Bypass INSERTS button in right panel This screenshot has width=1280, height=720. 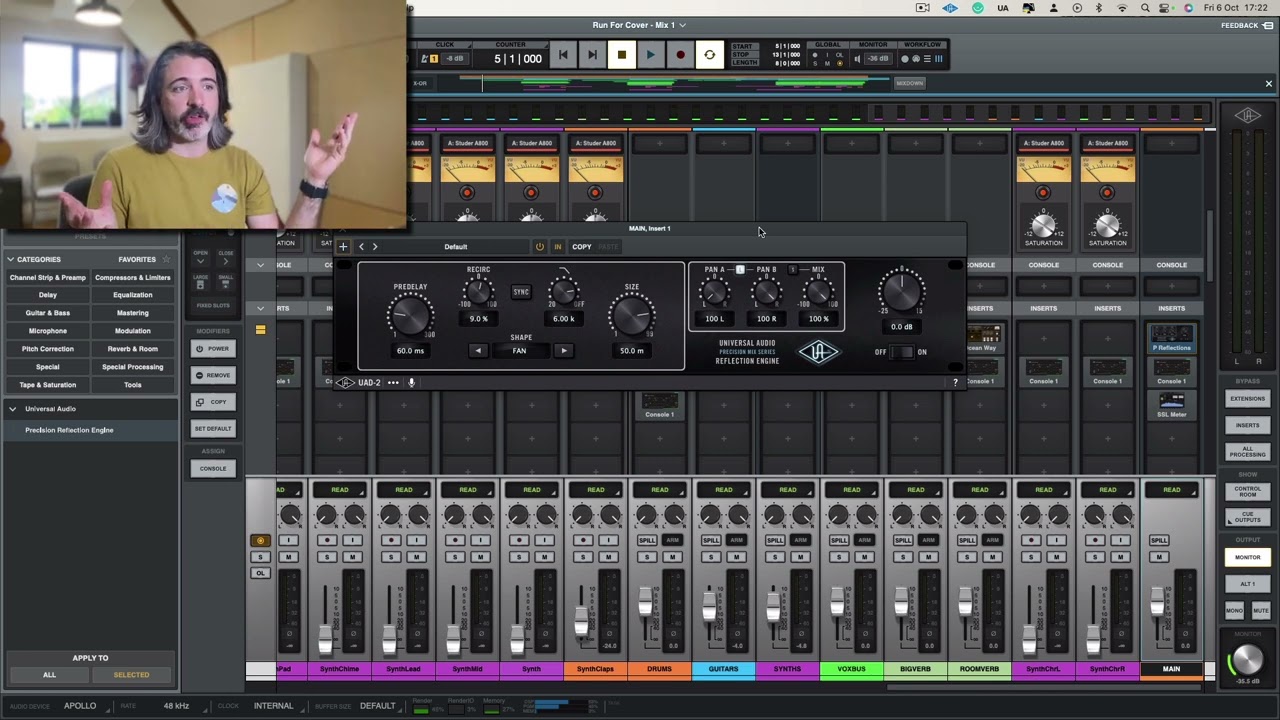click(1247, 425)
